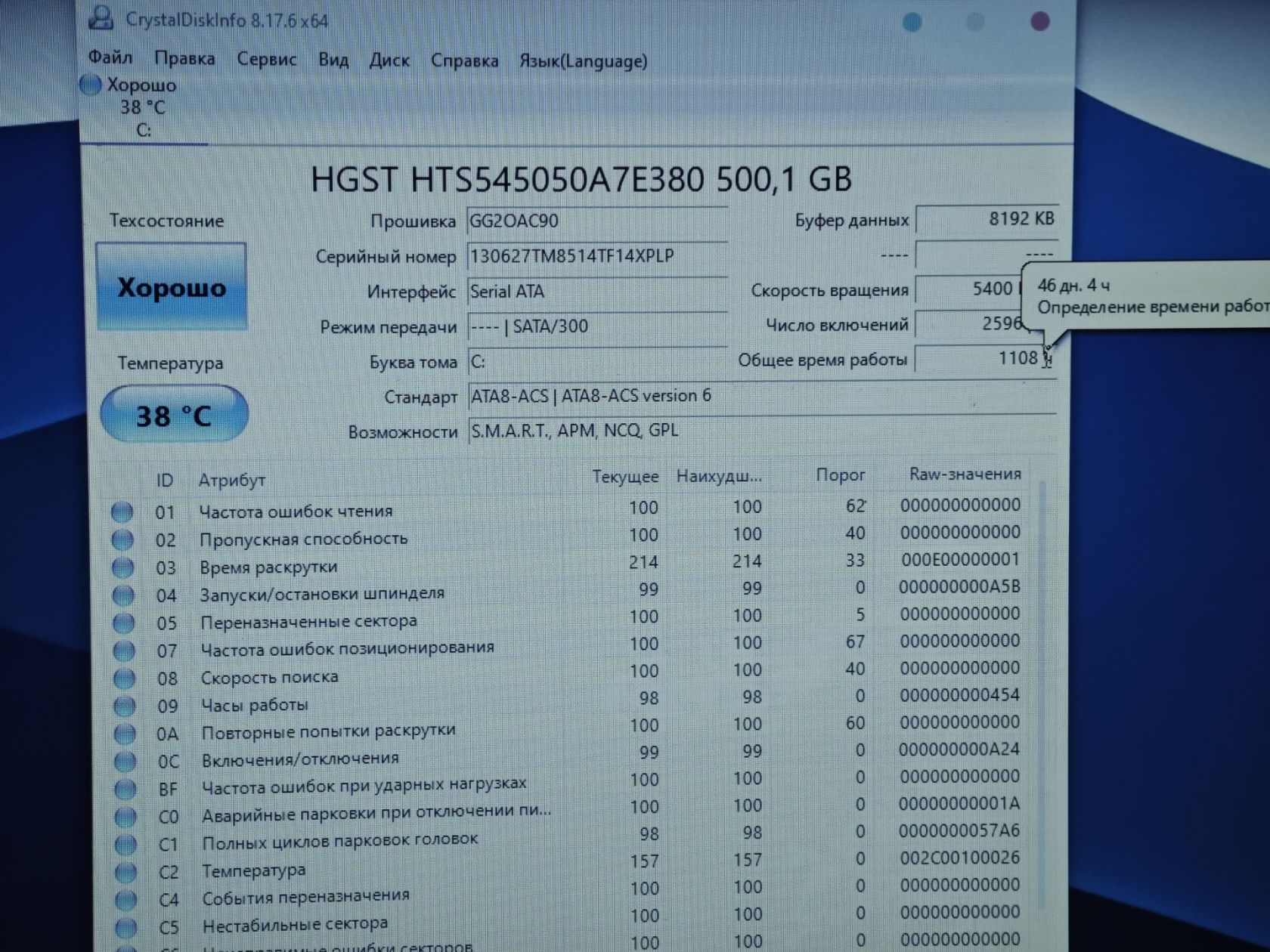Image resolution: width=1270 pixels, height=952 pixels.
Task: Click the Интерфейс field Serial ATA
Action: (597, 291)
